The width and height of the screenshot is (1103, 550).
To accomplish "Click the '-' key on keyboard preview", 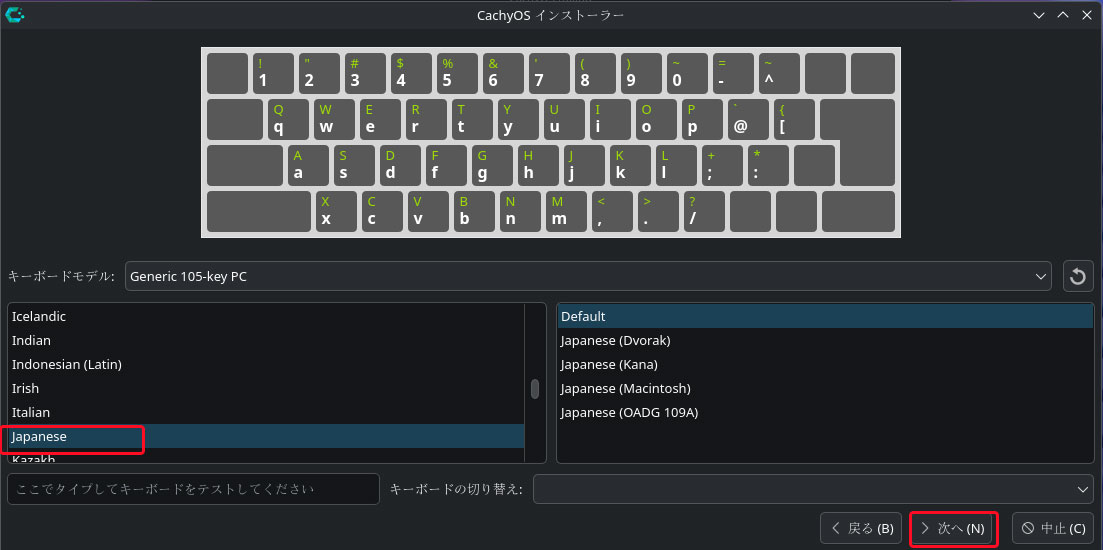I will point(733,73).
